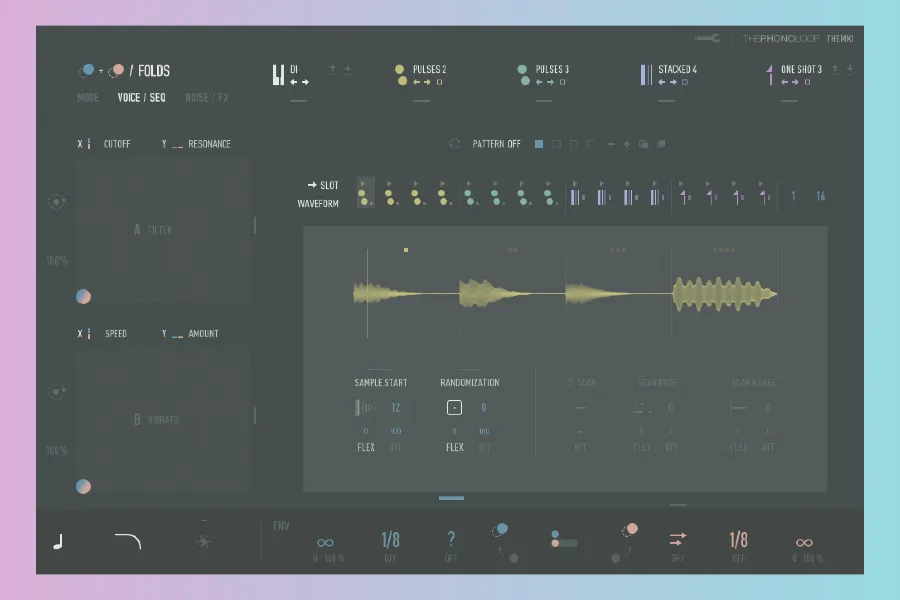The image size is (900, 600).
Task: Open the Folds preset selector
Action: [x=154, y=71]
